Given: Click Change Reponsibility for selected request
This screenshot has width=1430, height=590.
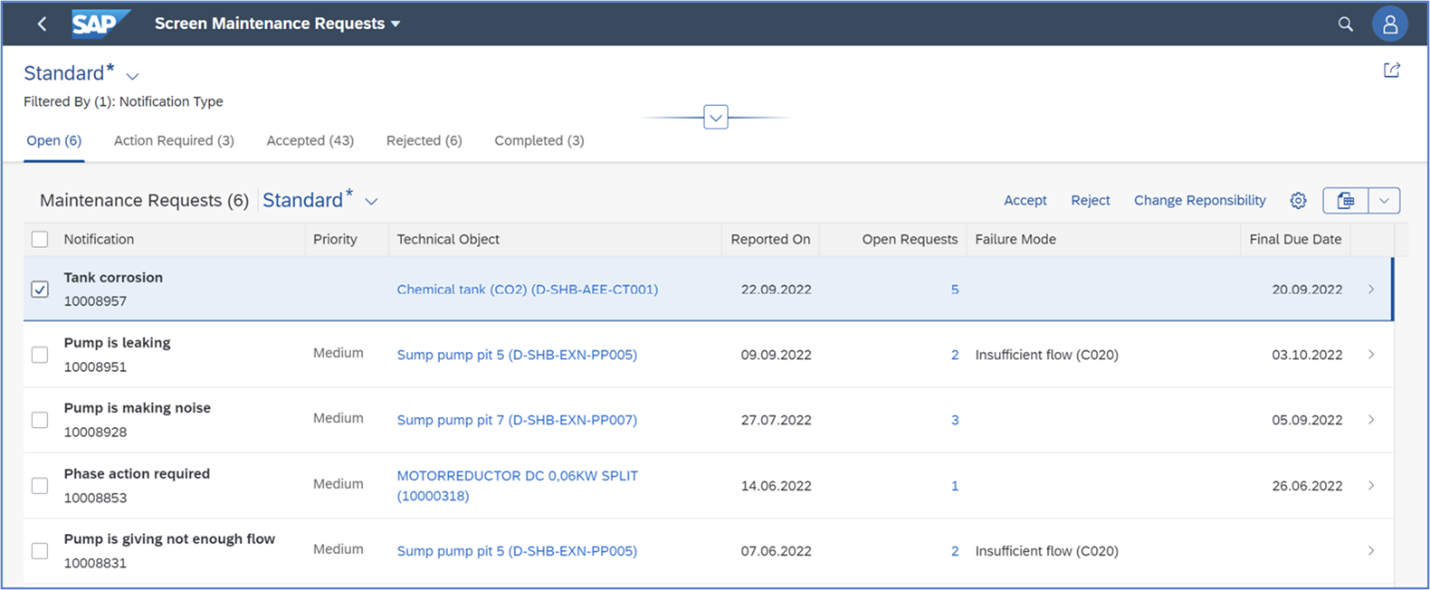Looking at the screenshot, I should pyautogui.click(x=1199, y=200).
